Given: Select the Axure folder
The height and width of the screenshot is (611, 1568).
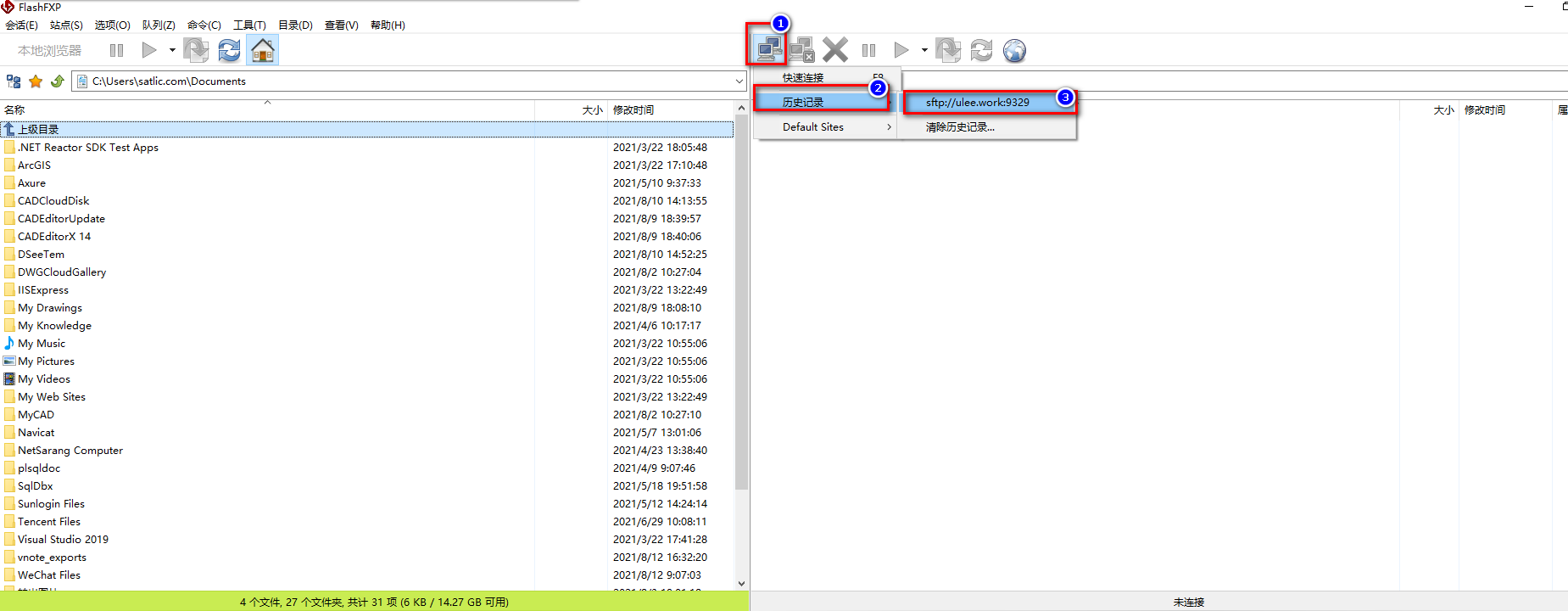Looking at the screenshot, I should click(31, 183).
